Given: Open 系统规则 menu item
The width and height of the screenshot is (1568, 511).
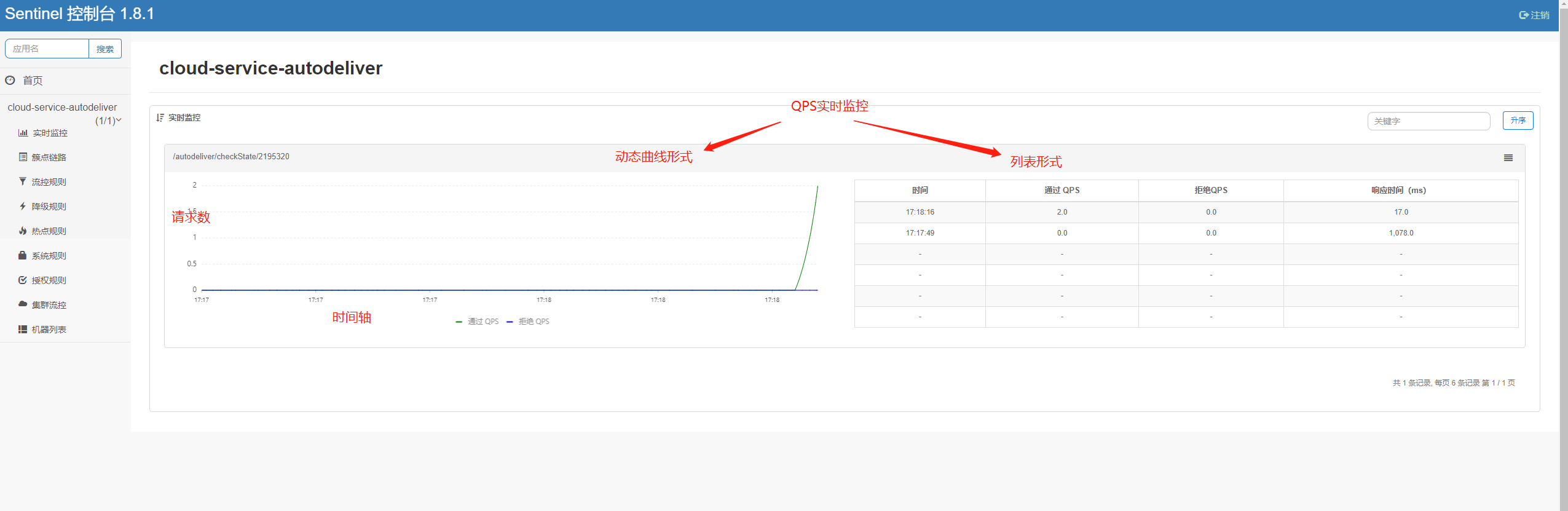Looking at the screenshot, I should (x=49, y=256).
